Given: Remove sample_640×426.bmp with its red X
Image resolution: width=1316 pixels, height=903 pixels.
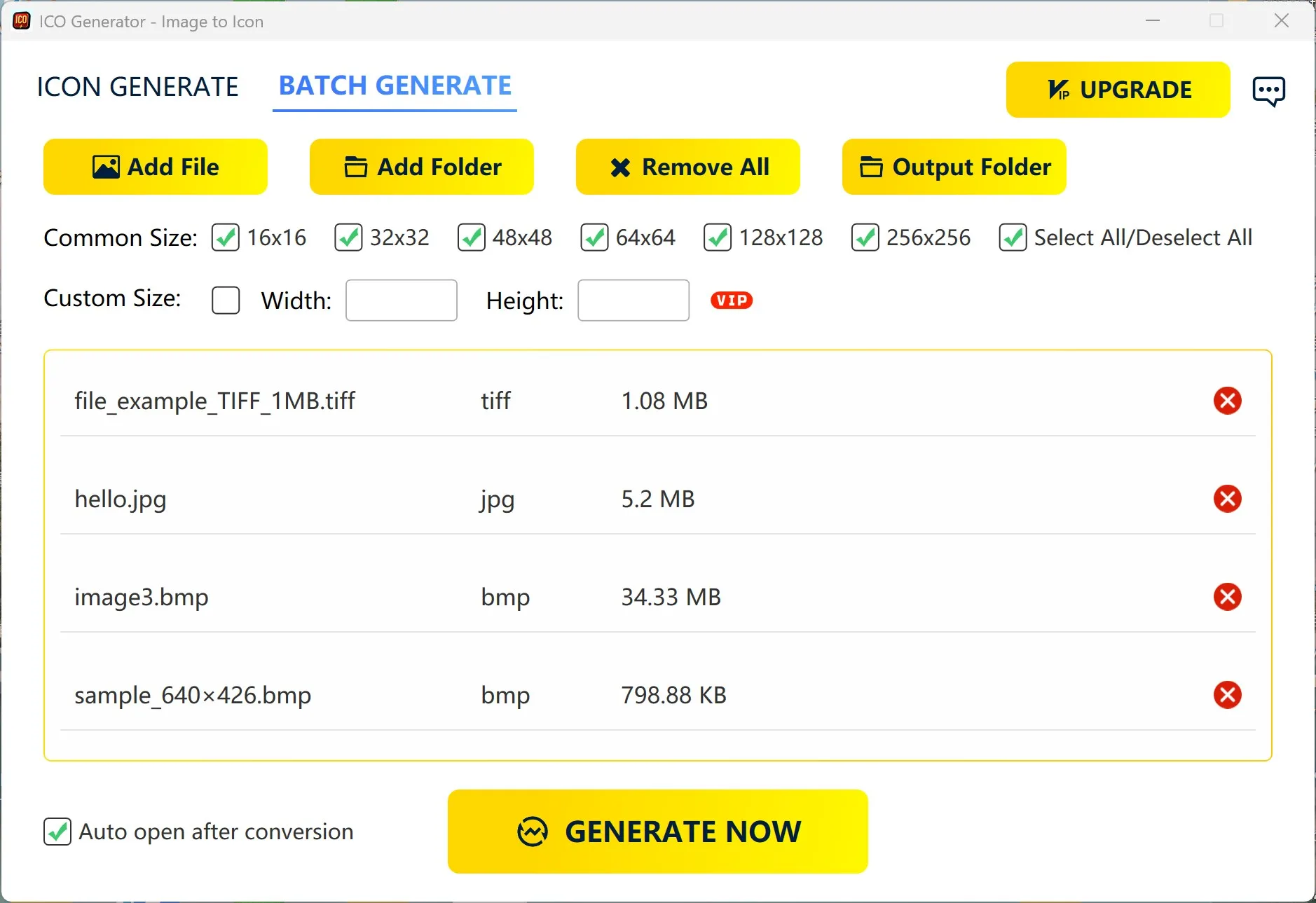Looking at the screenshot, I should (x=1227, y=695).
